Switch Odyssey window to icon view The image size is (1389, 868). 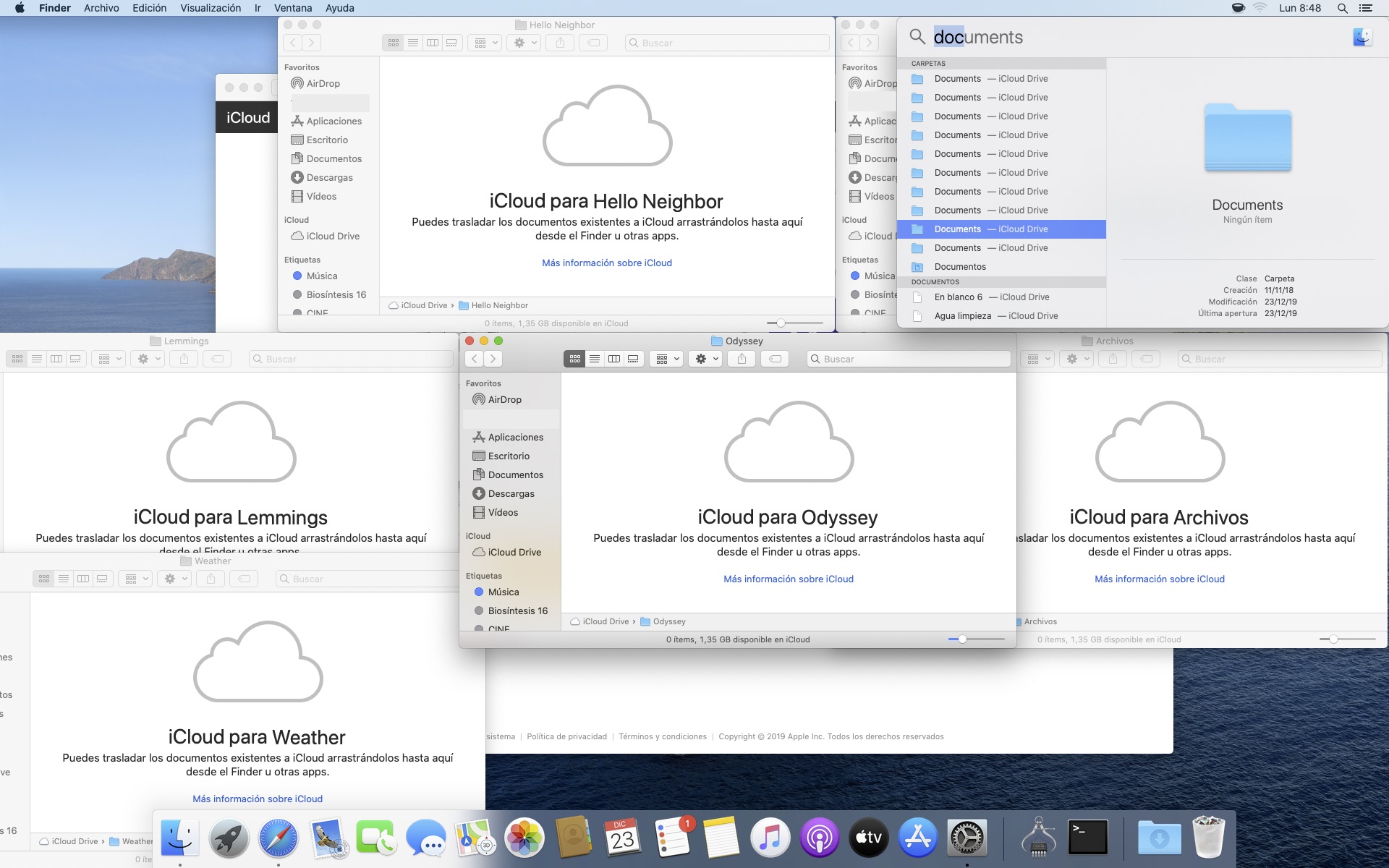[575, 359]
